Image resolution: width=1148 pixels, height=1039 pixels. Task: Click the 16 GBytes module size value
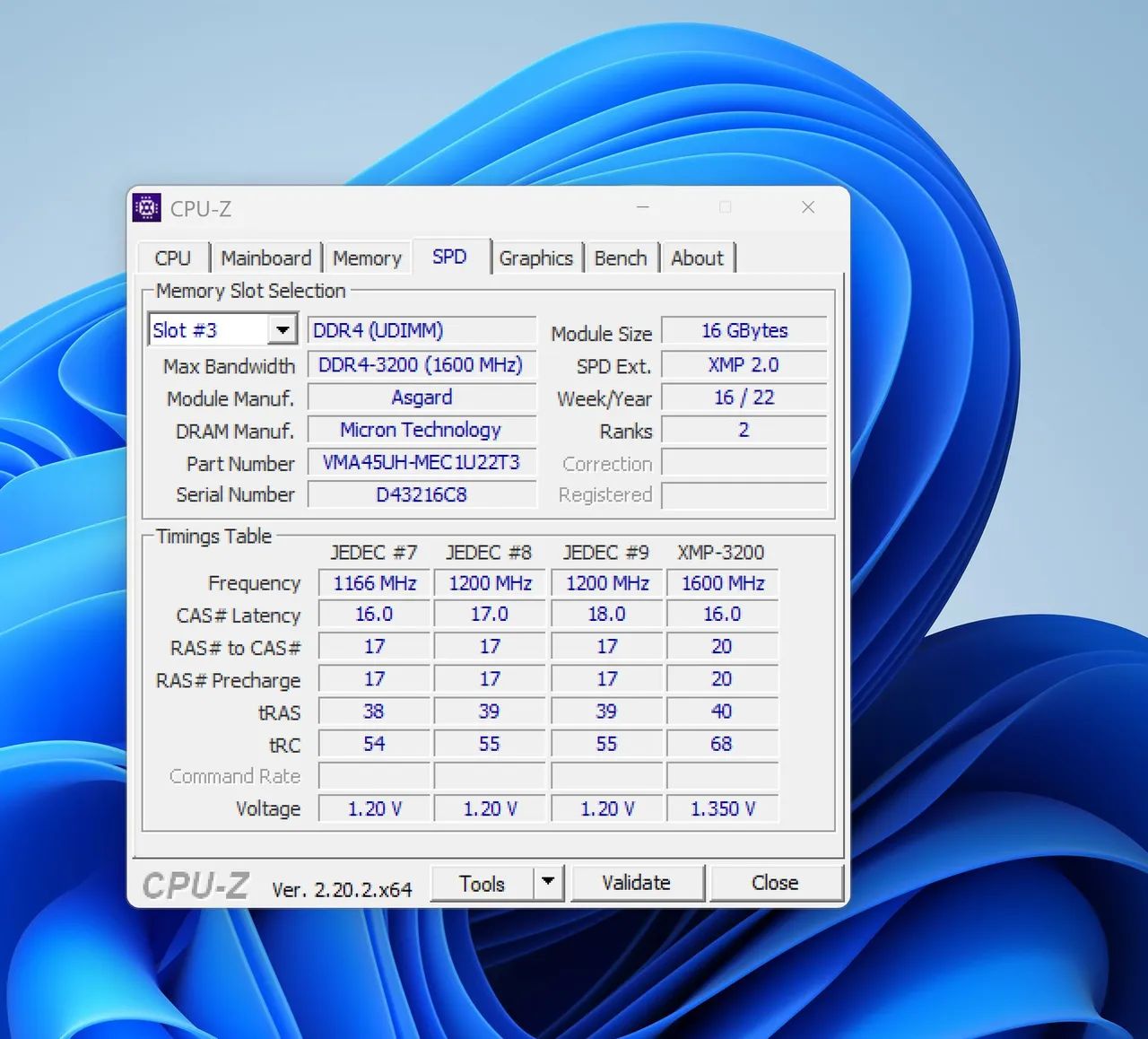(744, 330)
